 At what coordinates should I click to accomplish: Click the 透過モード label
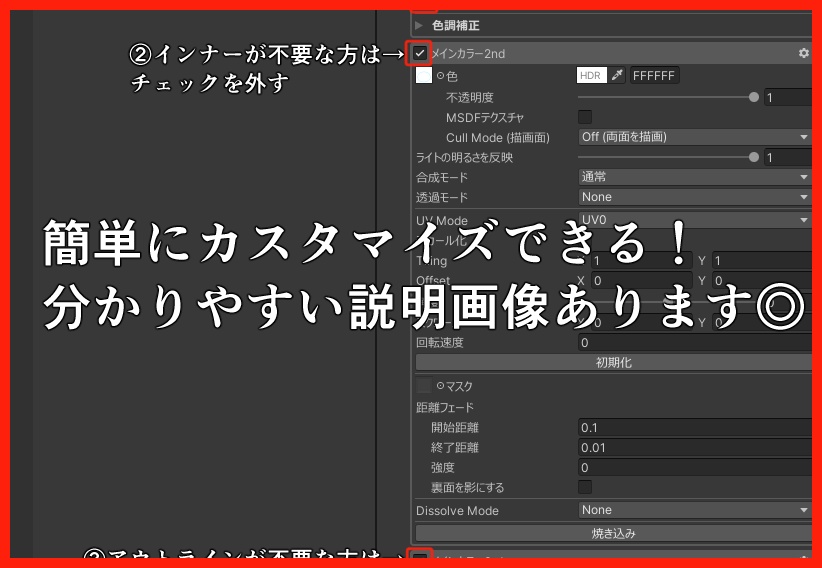441,198
